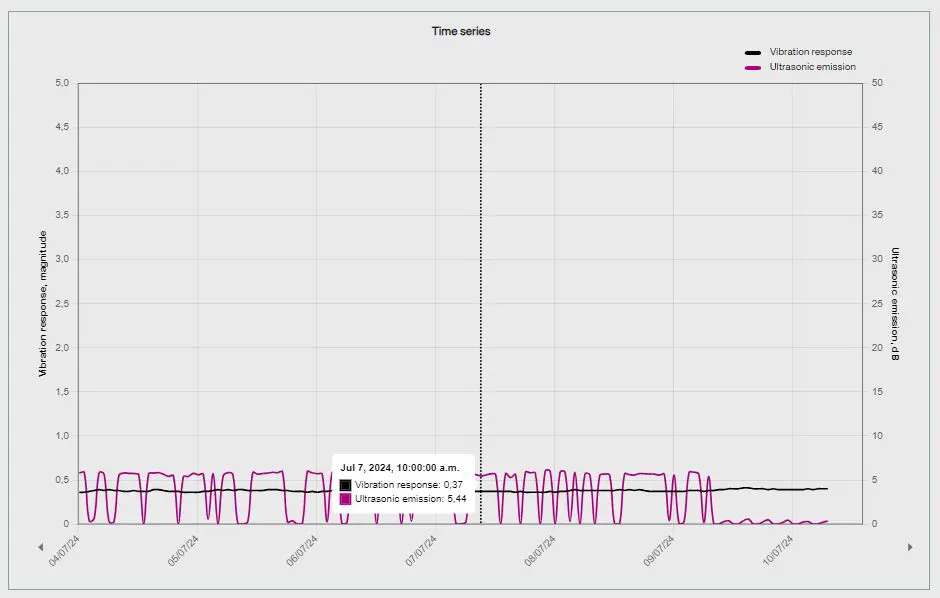Toggle the Vibration response legend entry

tap(810, 52)
